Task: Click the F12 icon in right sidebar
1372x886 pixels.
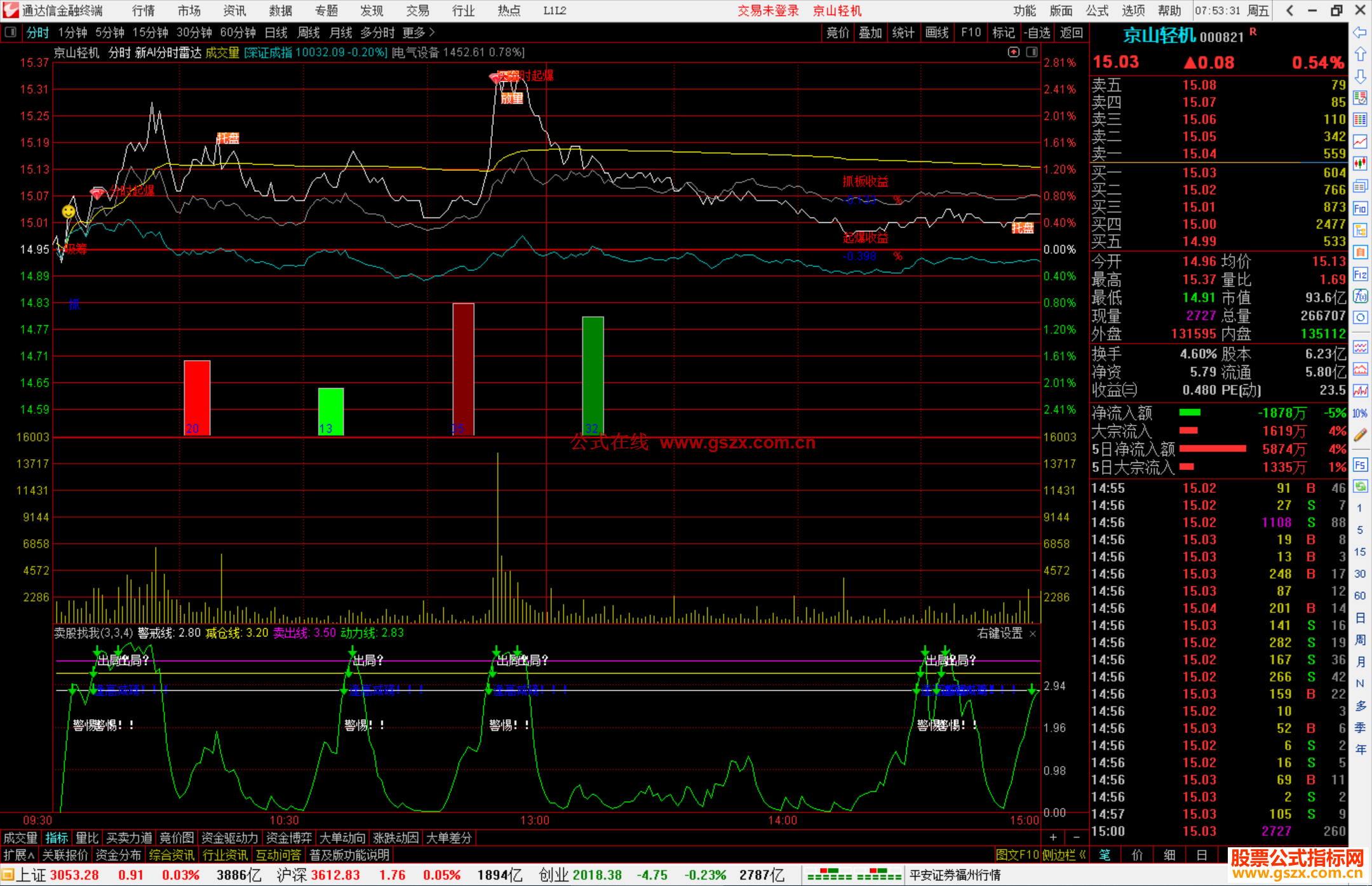Action: pos(1360,274)
